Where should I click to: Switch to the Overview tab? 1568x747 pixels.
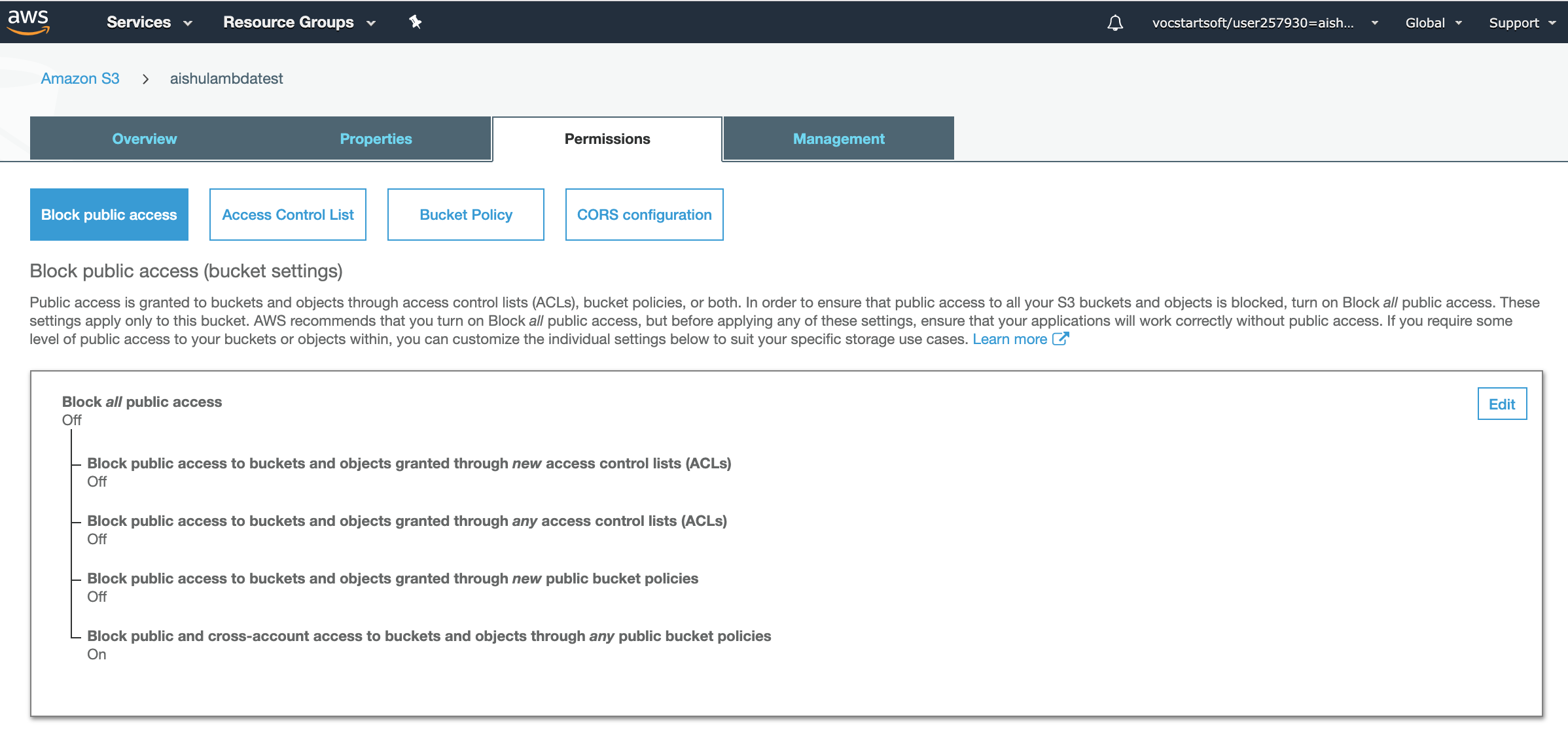pyautogui.click(x=144, y=139)
